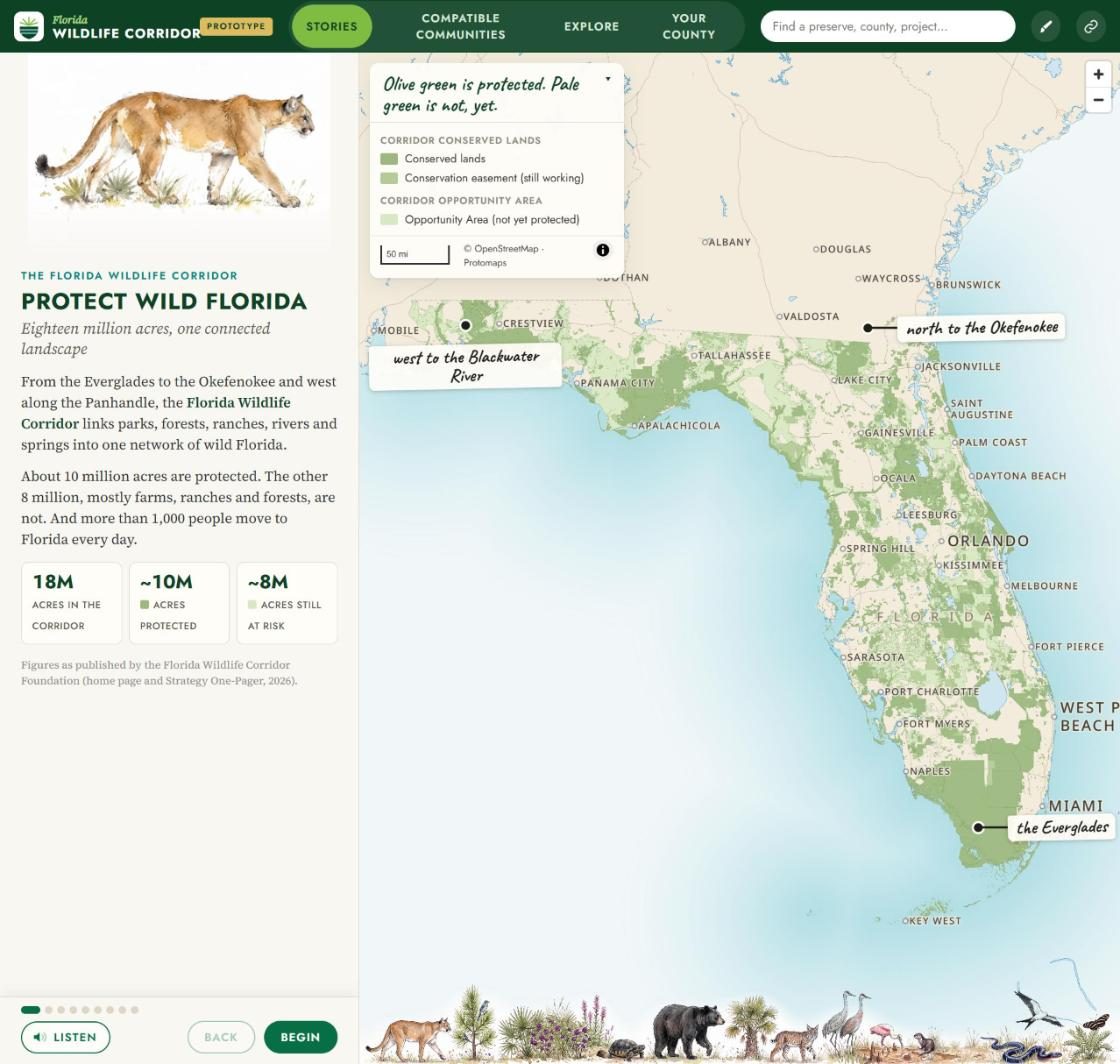Click the 18M acres in the corridor card
Image resolution: width=1120 pixels, height=1064 pixels.
[x=71, y=603]
